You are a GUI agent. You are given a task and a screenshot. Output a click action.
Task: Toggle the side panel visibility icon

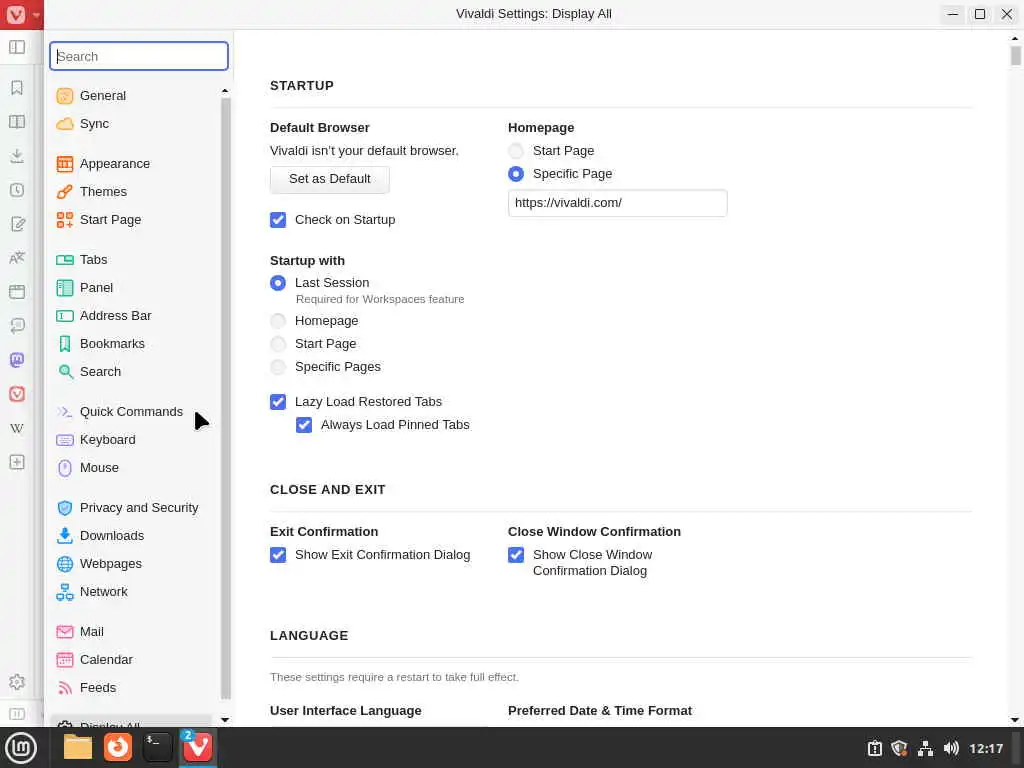(17, 47)
